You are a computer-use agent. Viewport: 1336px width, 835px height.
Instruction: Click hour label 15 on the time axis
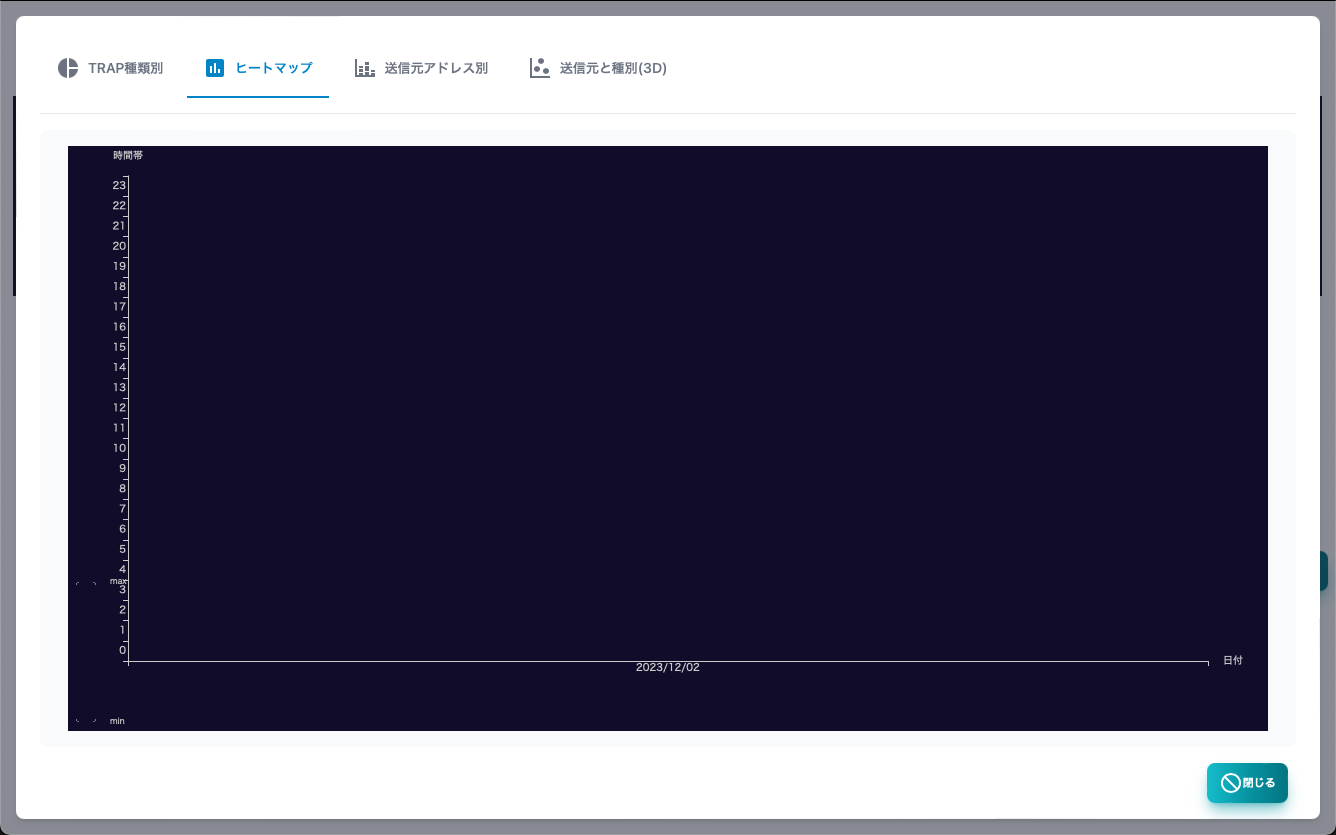pos(119,347)
